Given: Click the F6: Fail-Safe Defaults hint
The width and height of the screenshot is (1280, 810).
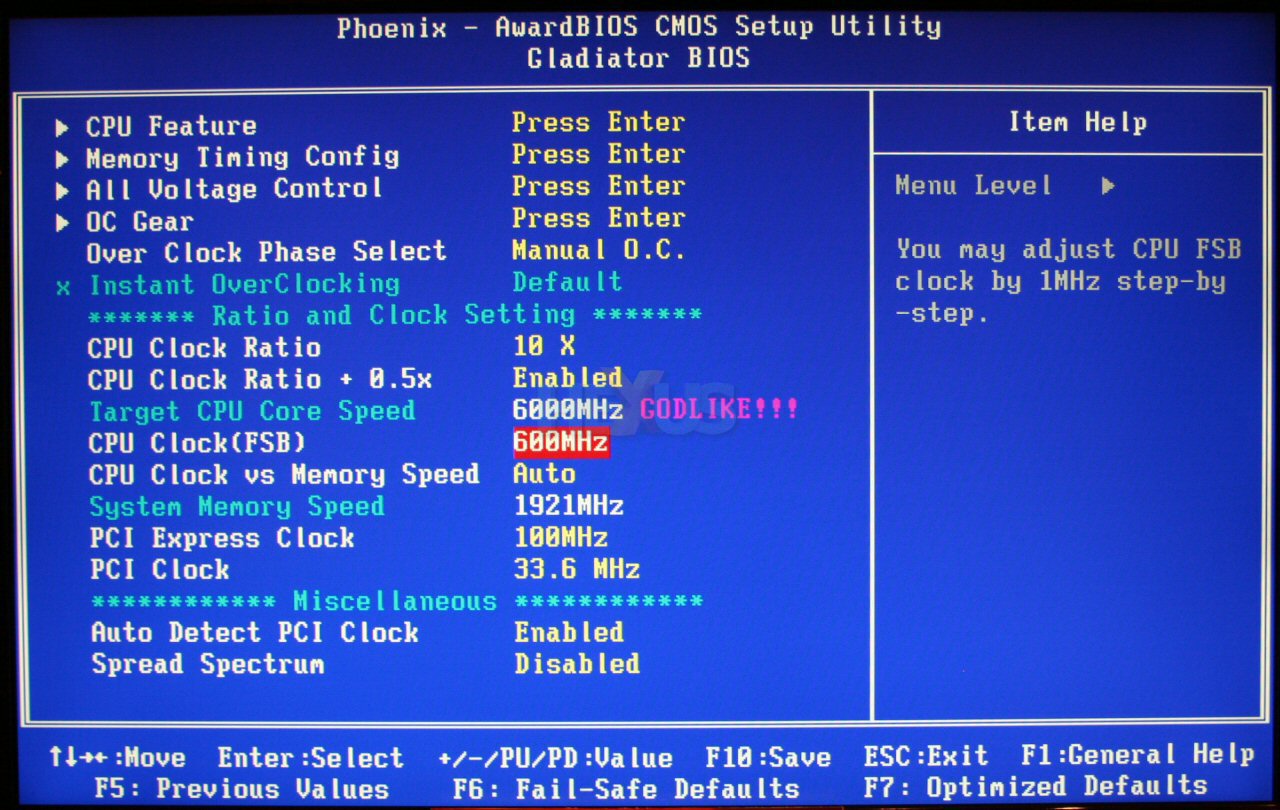Looking at the screenshot, I should tap(626, 789).
